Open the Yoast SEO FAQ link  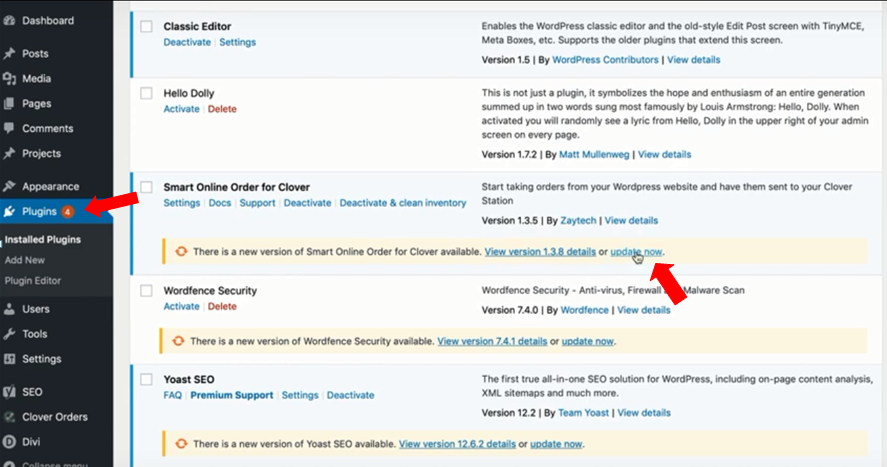coord(173,395)
